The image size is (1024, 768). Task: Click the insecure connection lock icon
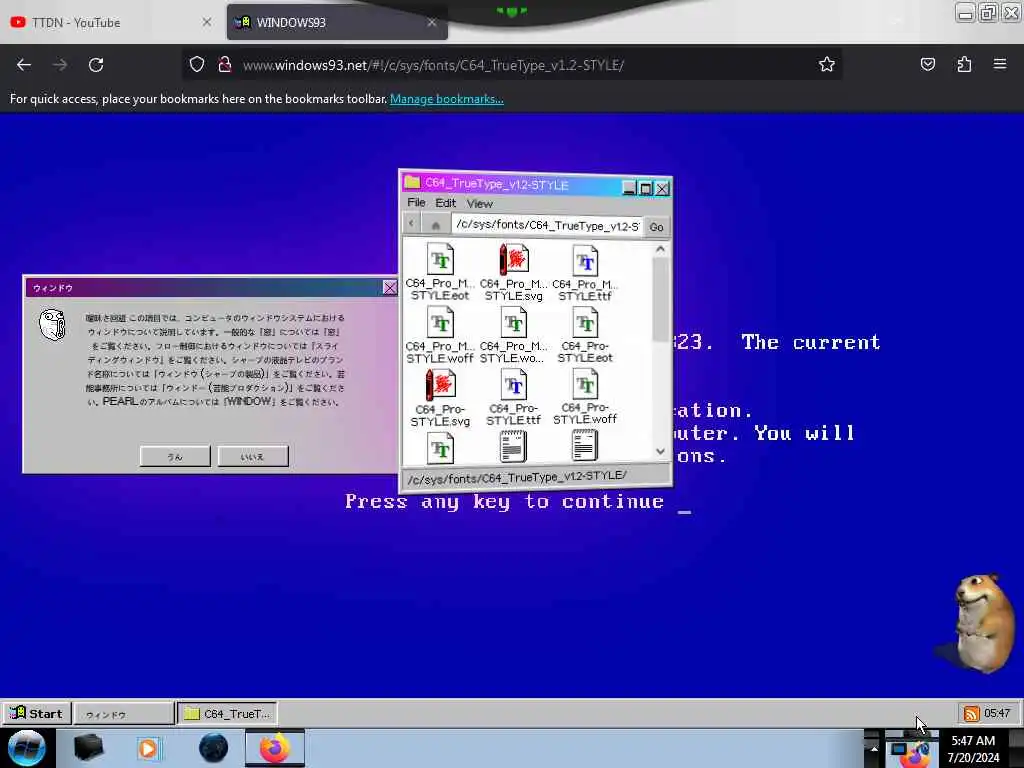click(225, 65)
